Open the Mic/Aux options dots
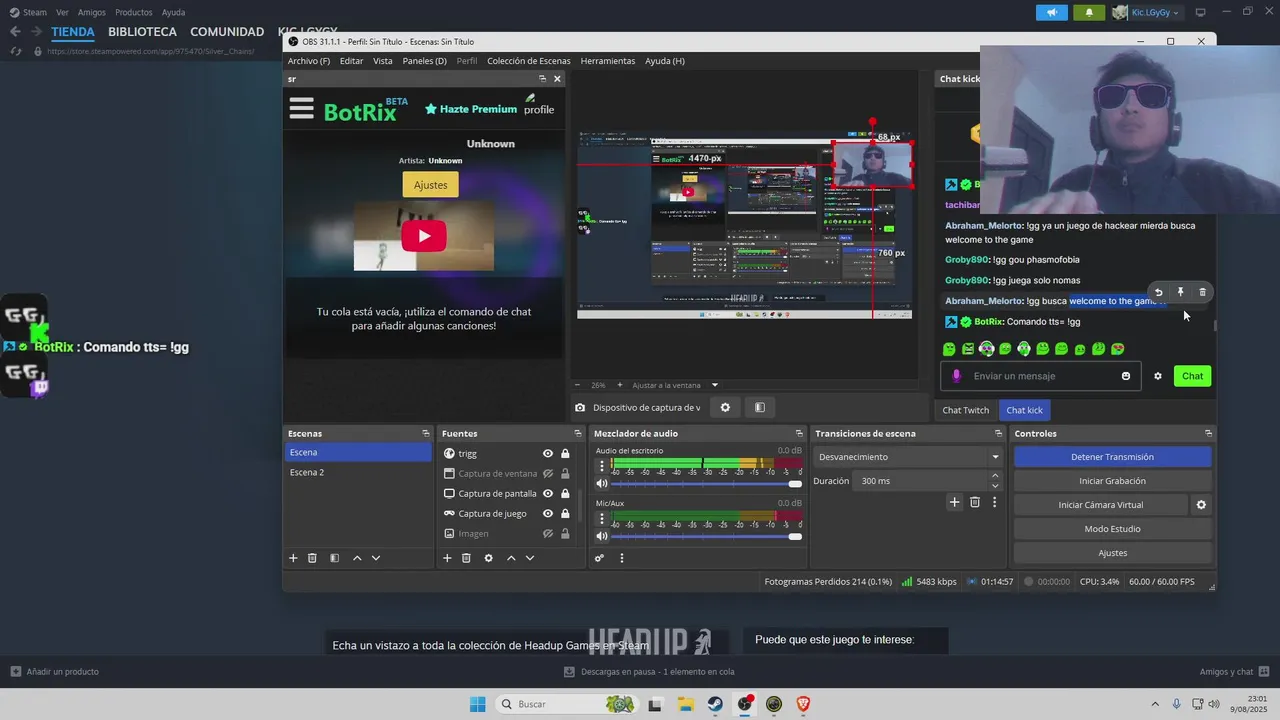 coord(601,518)
